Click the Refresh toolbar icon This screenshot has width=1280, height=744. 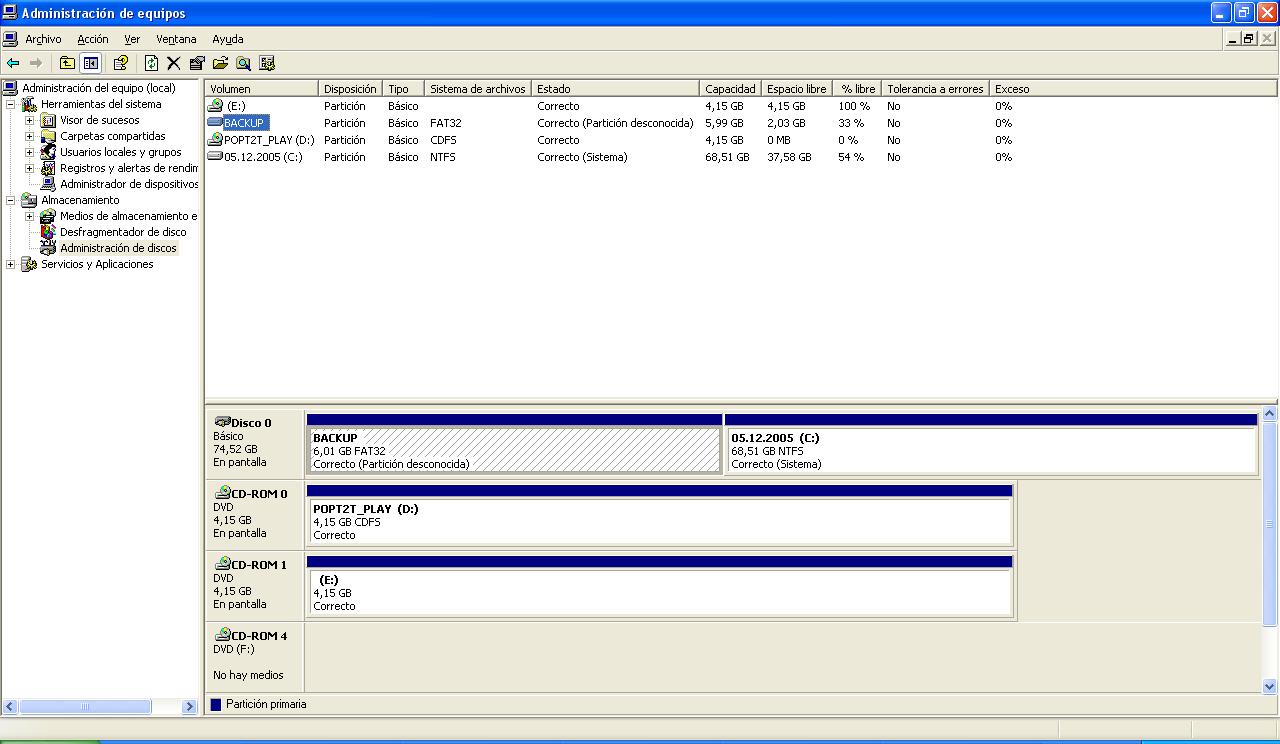click(151, 63)
